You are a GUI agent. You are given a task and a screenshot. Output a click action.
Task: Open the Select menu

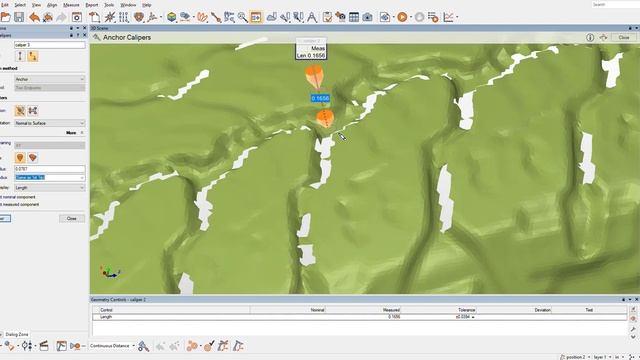coord(20,5)
